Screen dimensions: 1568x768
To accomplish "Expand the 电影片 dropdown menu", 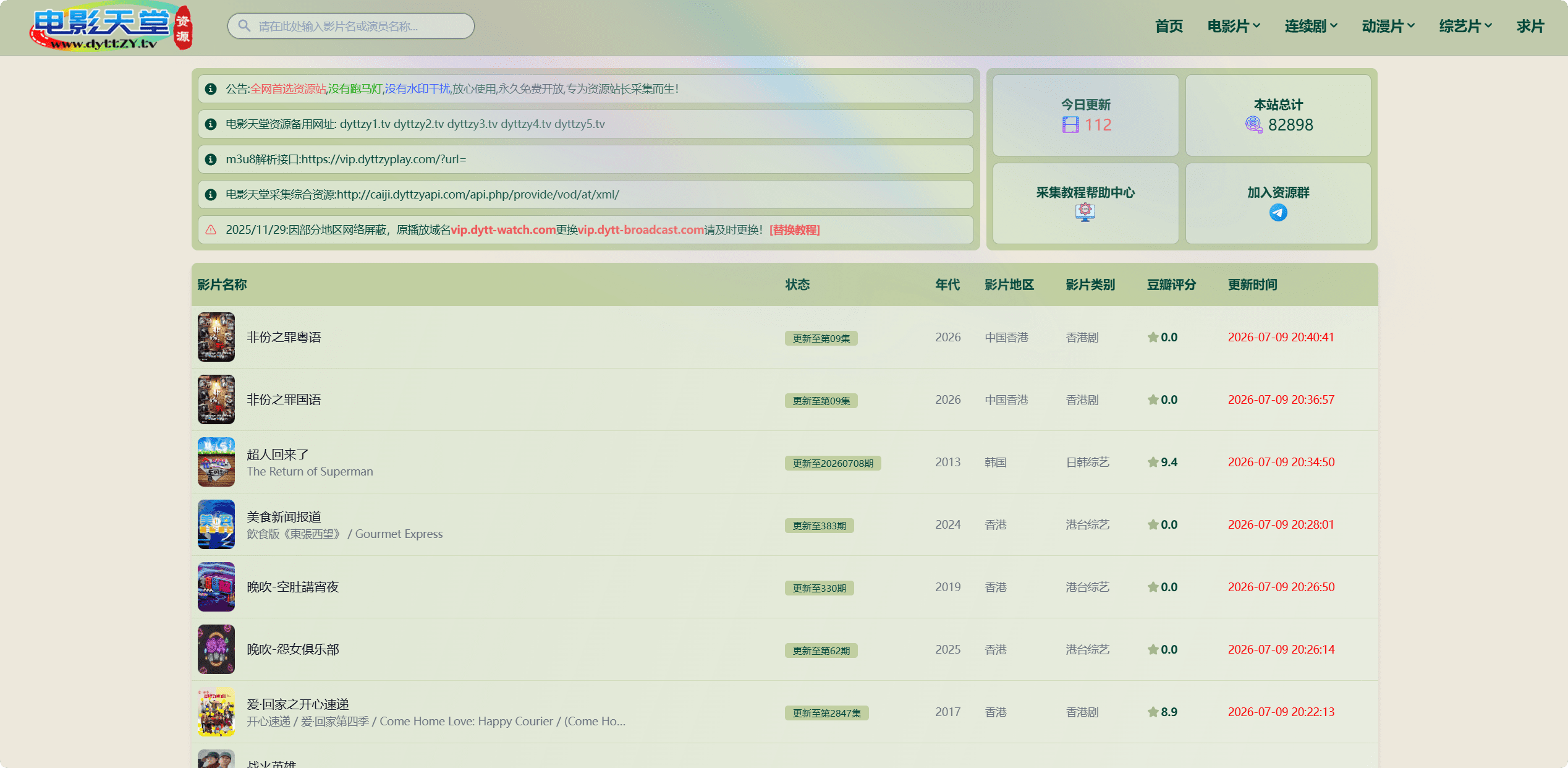I will pos(1234,26).
